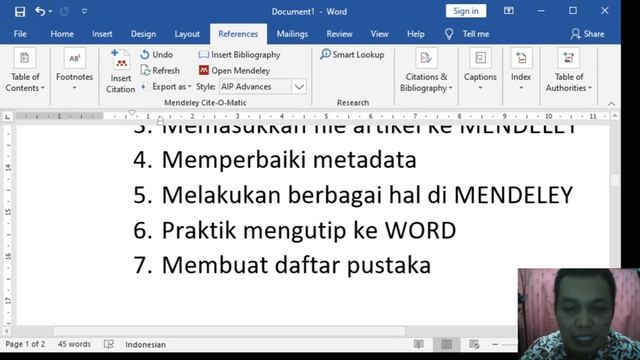The height and width of the screenshot is (360, 640).
Task: Click the Sign in button
Action: [466, 11]
